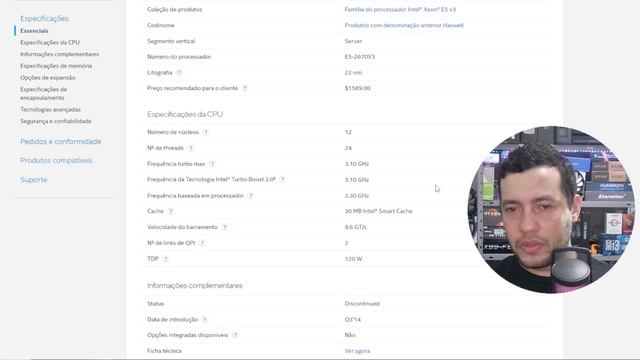Open Produtos compatíveis
640x360 pixels.
[x=56, y=160]
